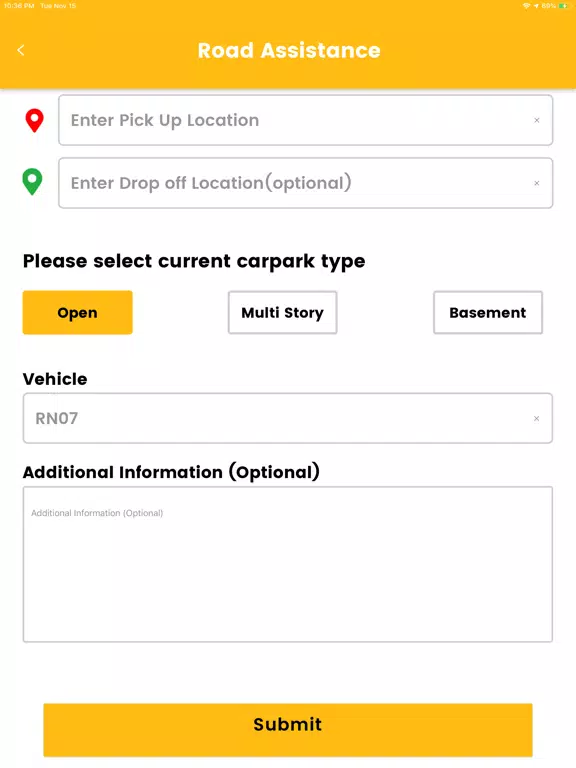This screenshot has width=576, height=768.
Task: Select Basement carpark type
Action: 488,312
